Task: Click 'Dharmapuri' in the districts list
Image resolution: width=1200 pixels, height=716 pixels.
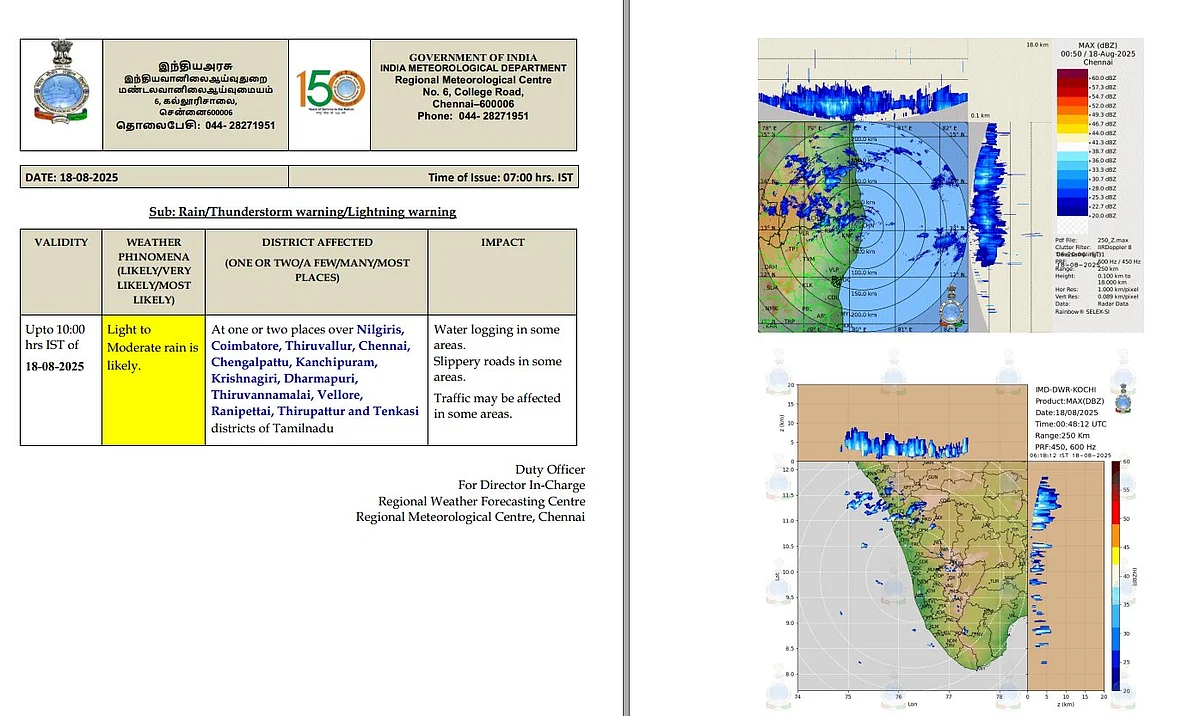Action: 320,379
